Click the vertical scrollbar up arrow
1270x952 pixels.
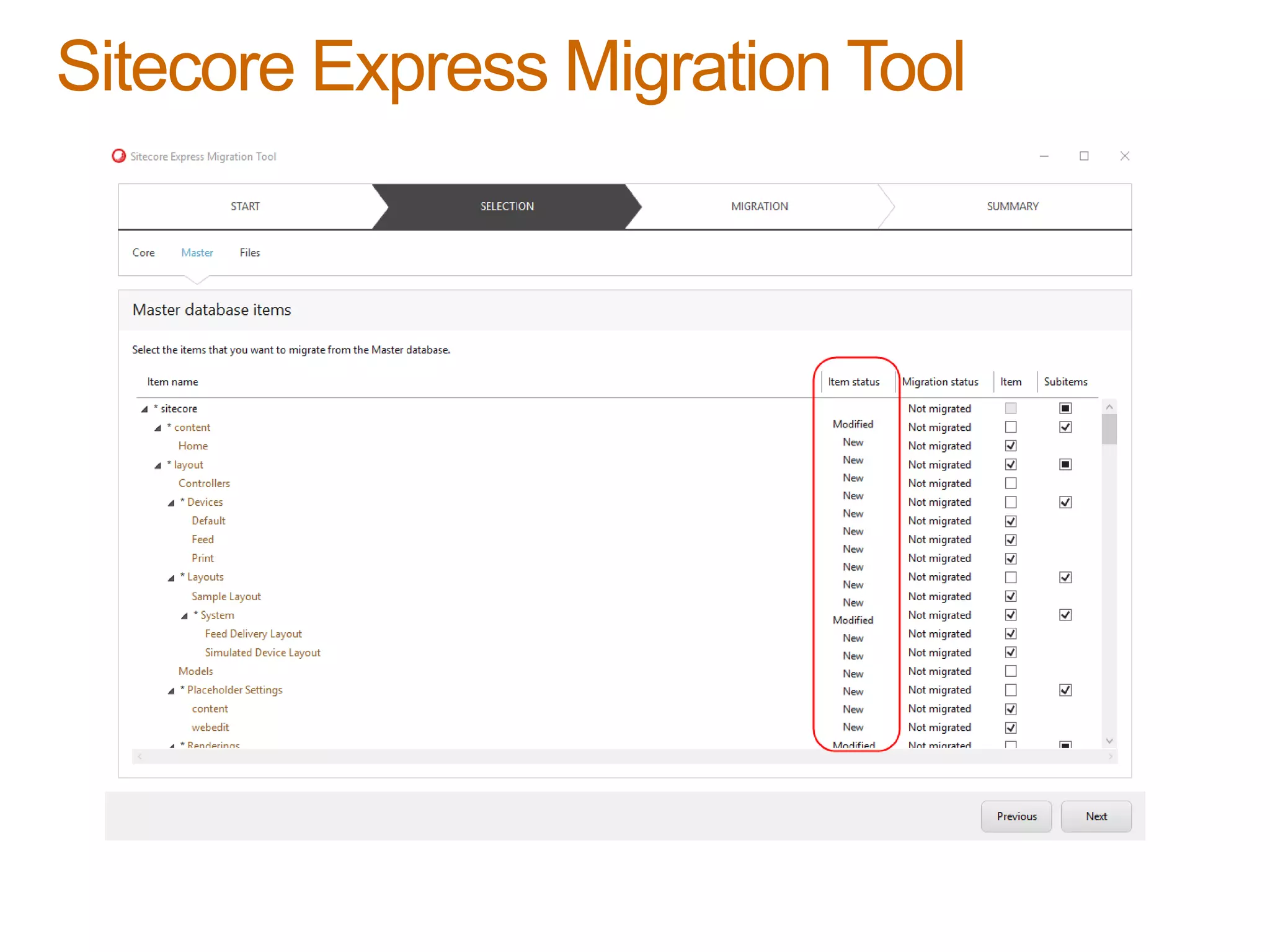pos(1109,407)
